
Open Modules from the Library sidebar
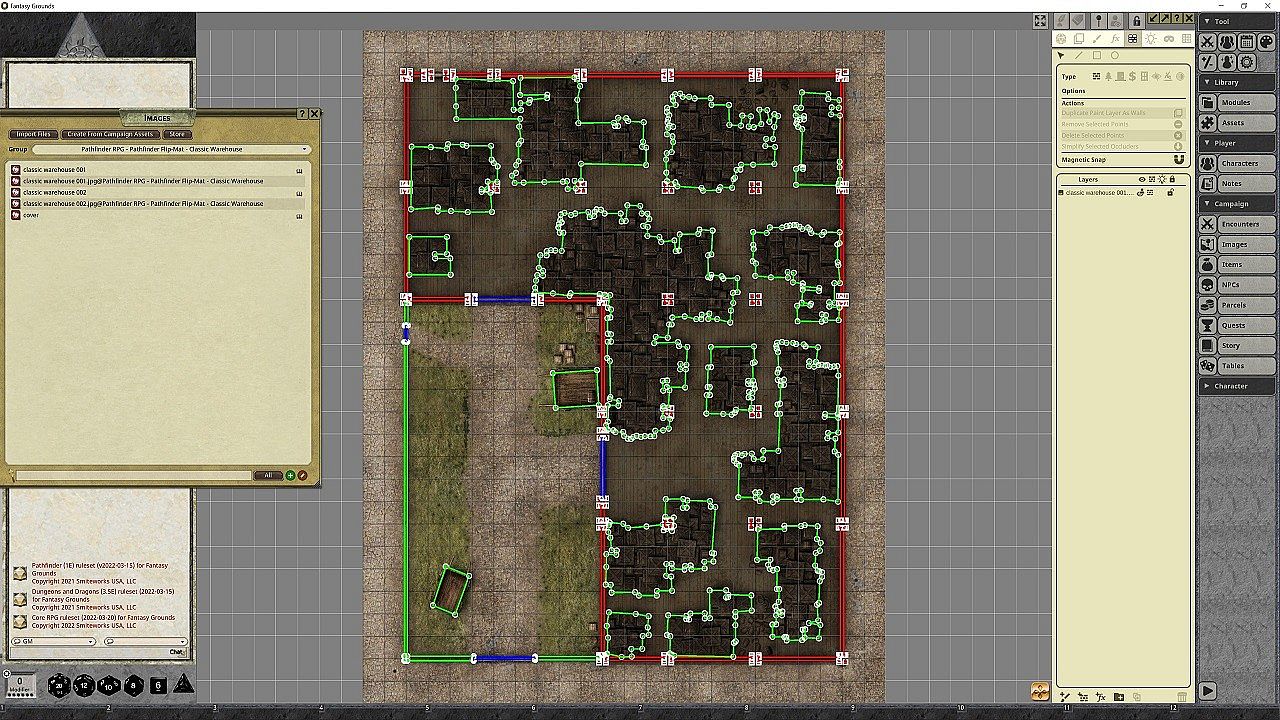pyautogui.click(x=1237, y=103)
